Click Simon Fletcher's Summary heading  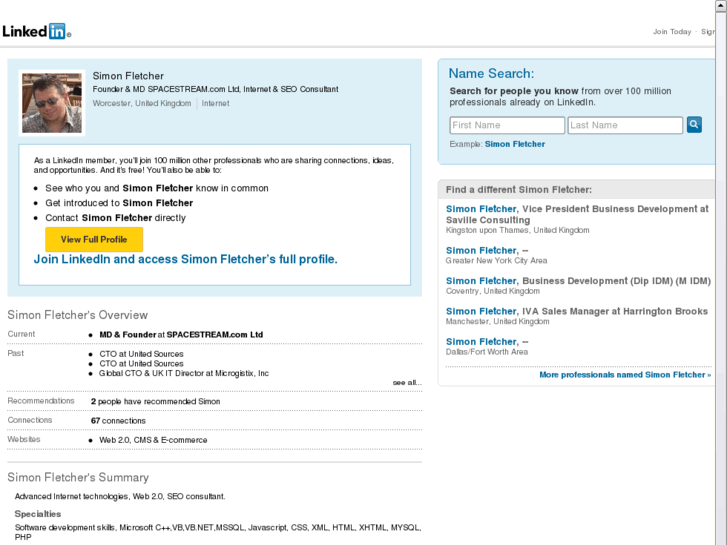(78, 477)
